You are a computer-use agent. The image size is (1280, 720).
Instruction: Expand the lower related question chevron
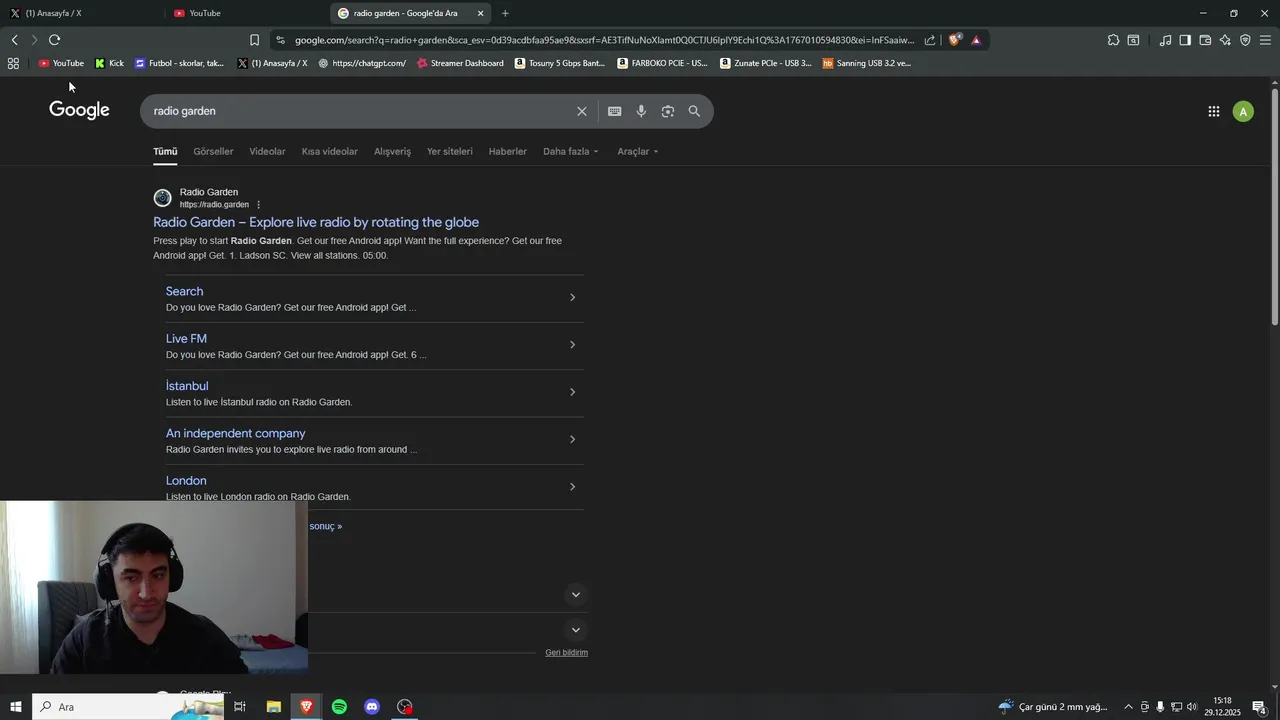click(x=575, y=629)
